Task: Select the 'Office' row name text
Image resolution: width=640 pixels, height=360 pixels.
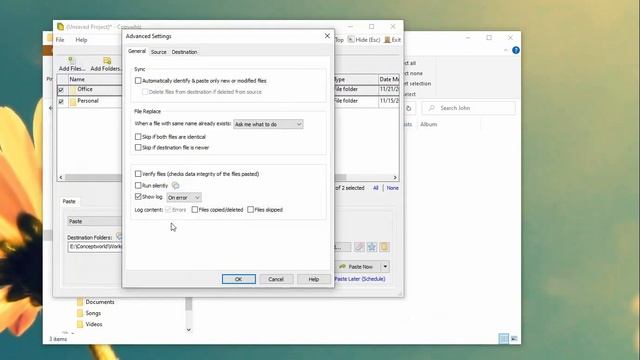Action: point(85,89)
